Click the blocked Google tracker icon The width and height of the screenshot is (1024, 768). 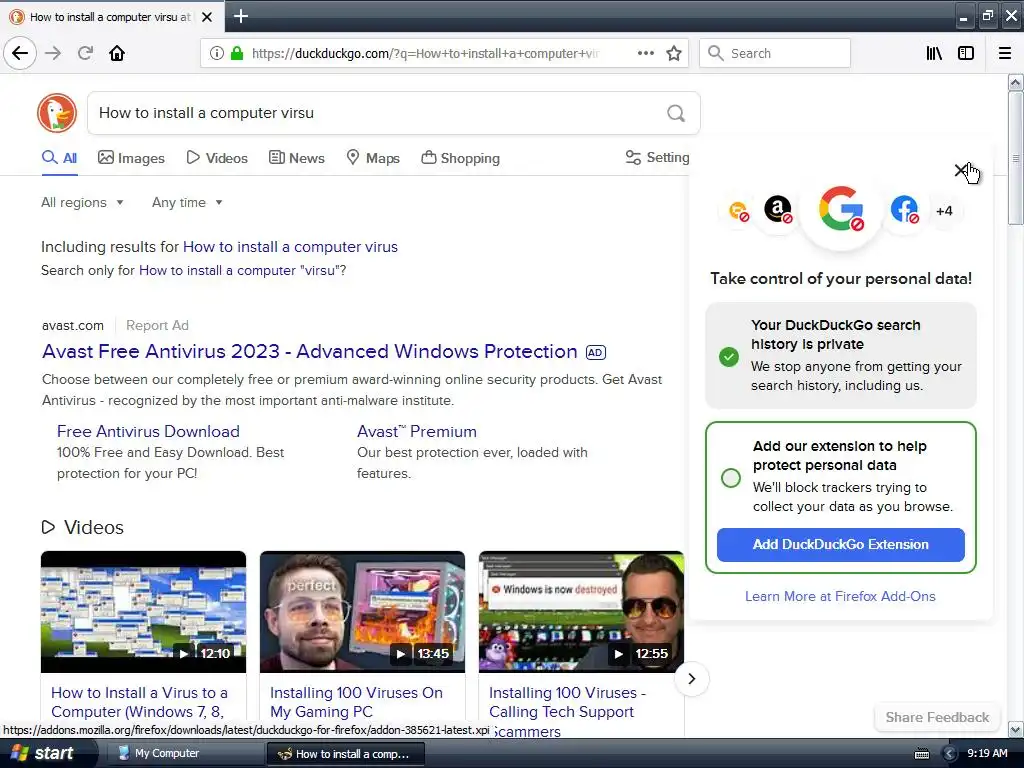(841, 209)
